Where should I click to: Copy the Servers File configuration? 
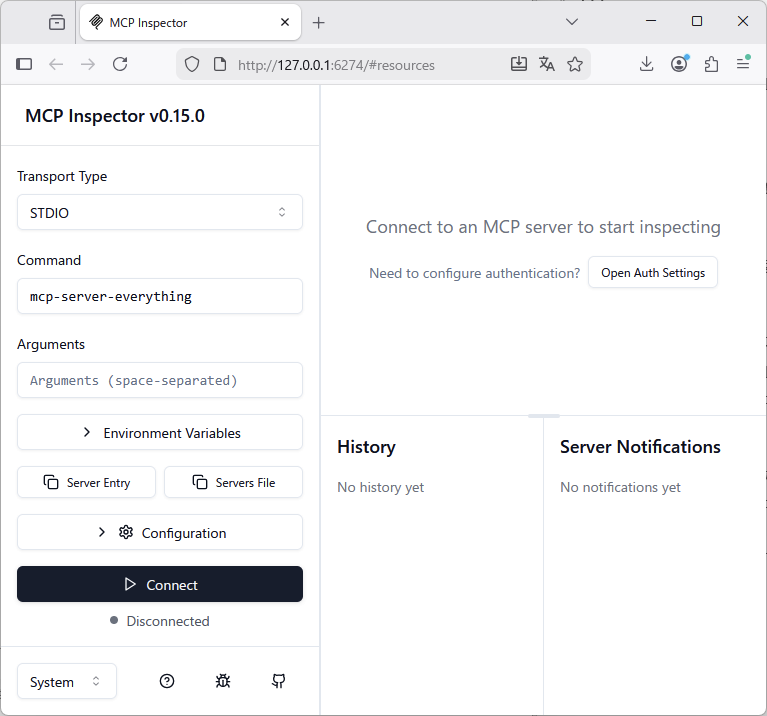pos(233,482)
